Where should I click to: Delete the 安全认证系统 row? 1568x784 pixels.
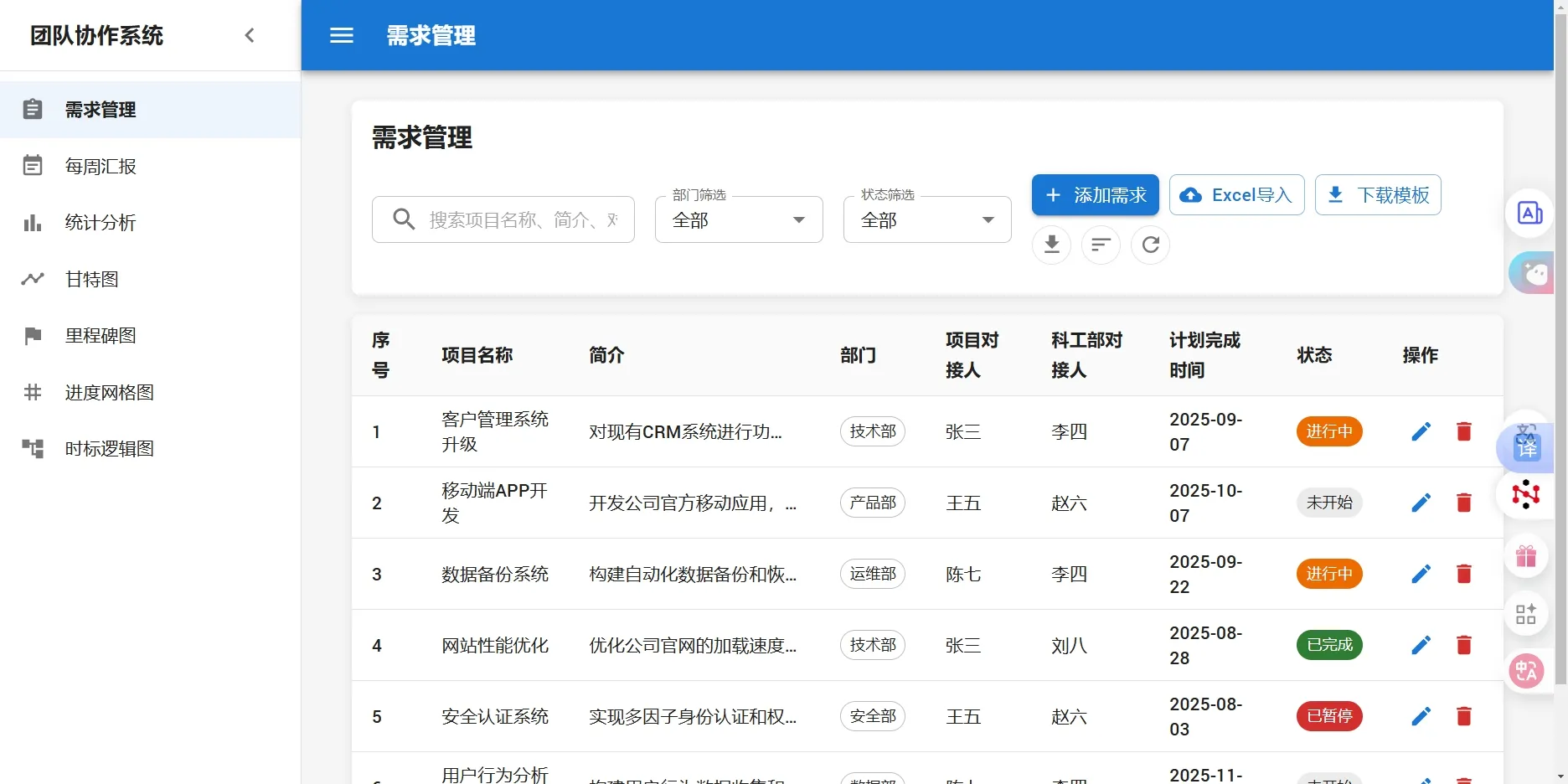tap(1463, 716)
